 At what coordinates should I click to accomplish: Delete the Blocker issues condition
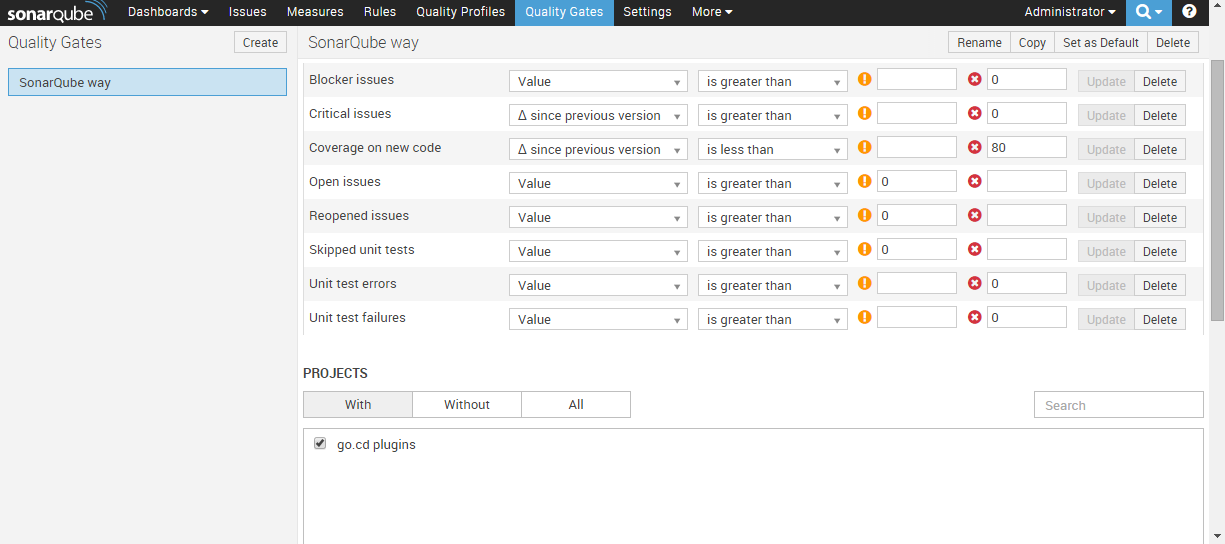pos(1160,81)
